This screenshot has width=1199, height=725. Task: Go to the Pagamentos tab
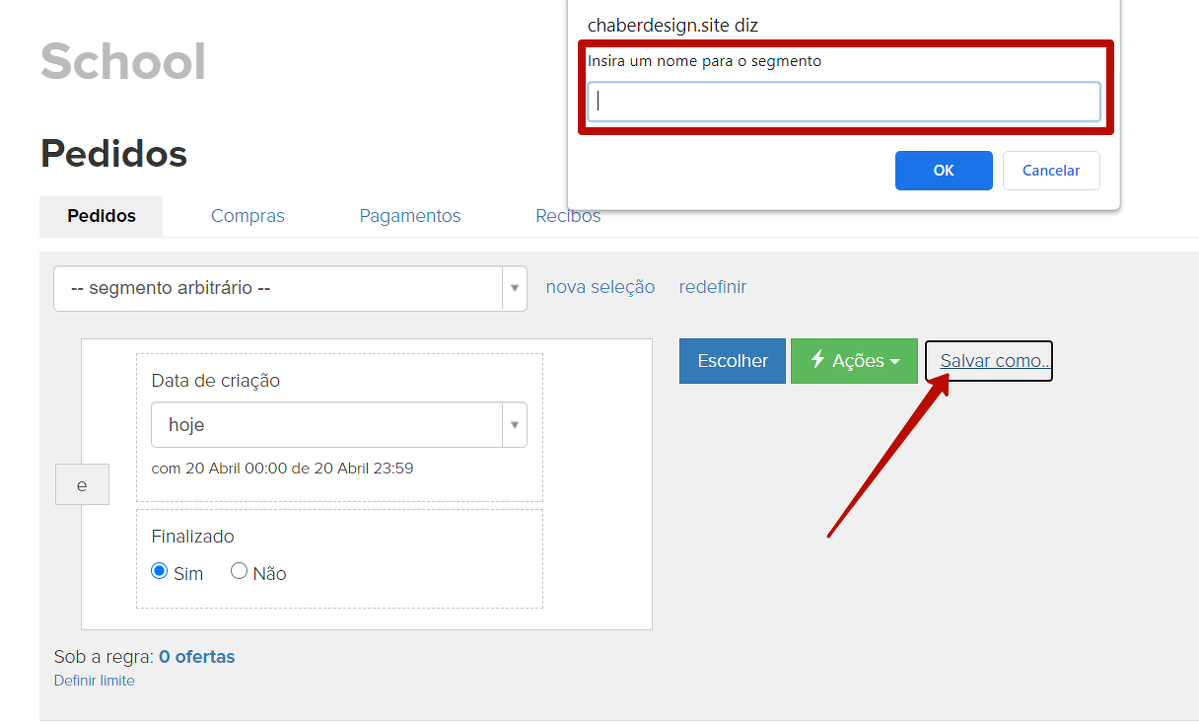(x=410, y=216)
